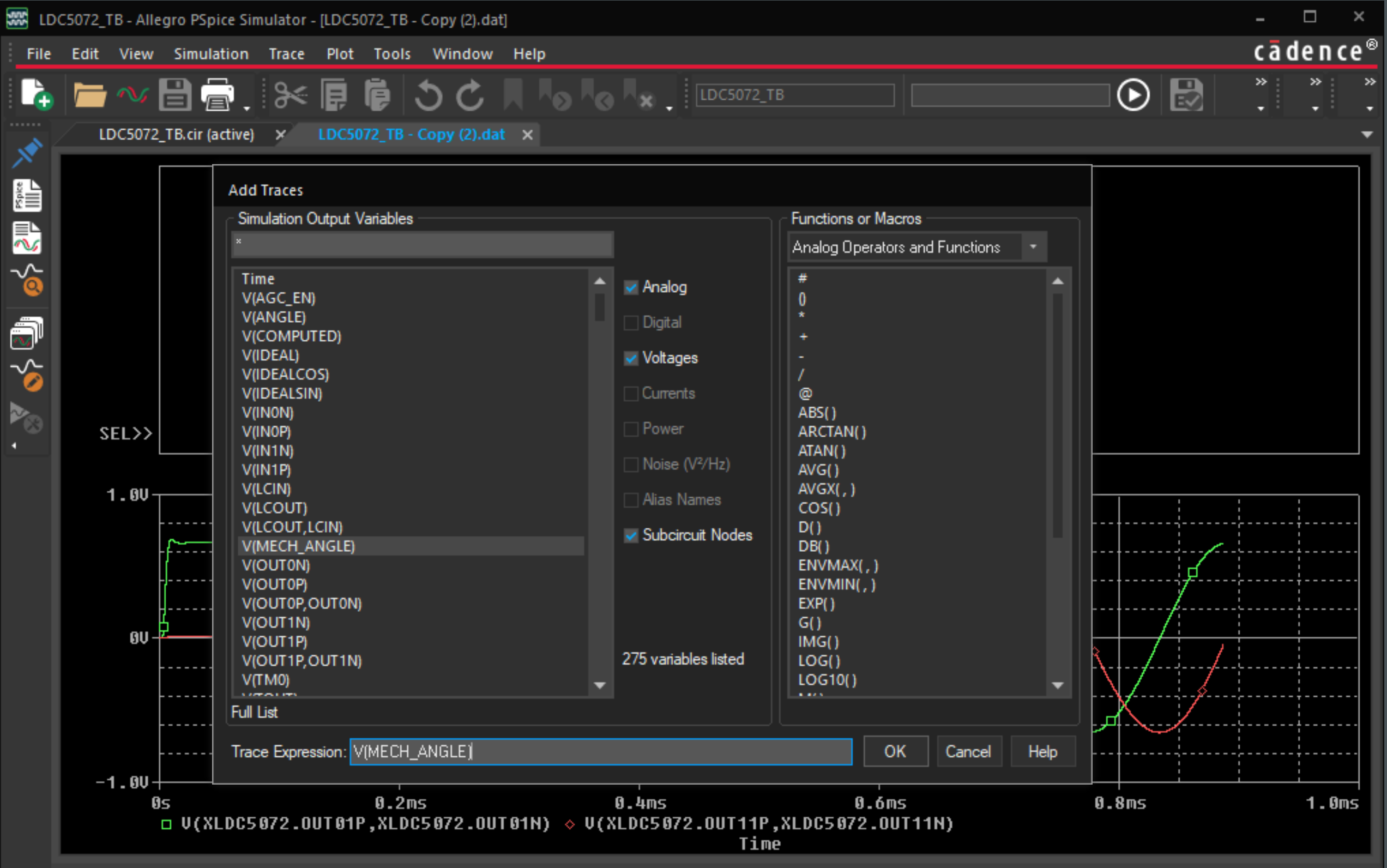1387x868 pixels.
Task: Uncheck the Subcircuit Nodes option
Action: [631, 535]
